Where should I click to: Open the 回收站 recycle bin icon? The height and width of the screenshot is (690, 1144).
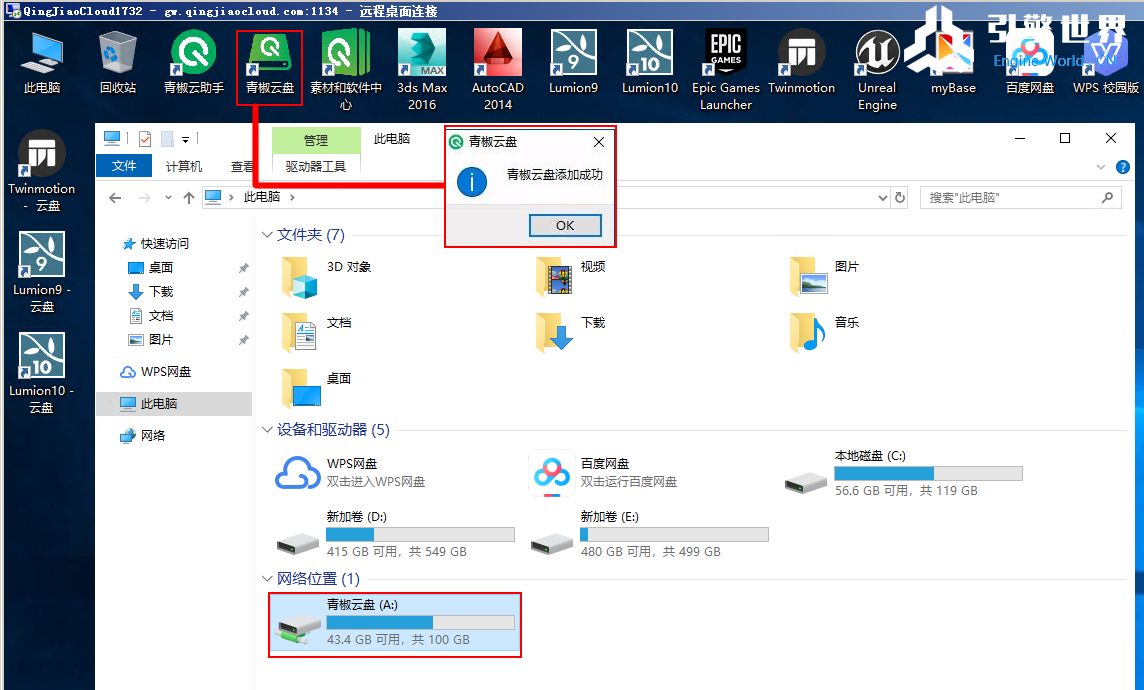(x=117, y=63)
